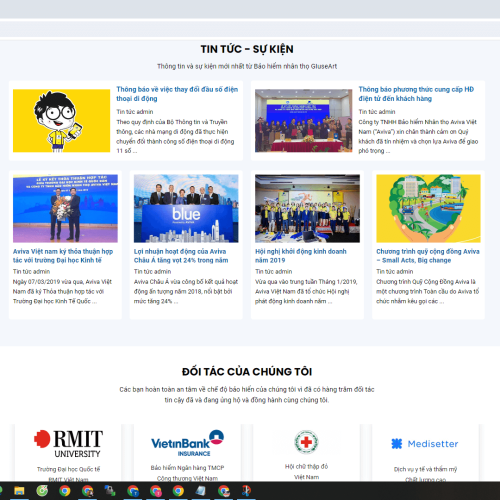The image size is (500, 500).
Task: Open the Snipping Tool scissors taskbar icon
Action: pos(247,491)
